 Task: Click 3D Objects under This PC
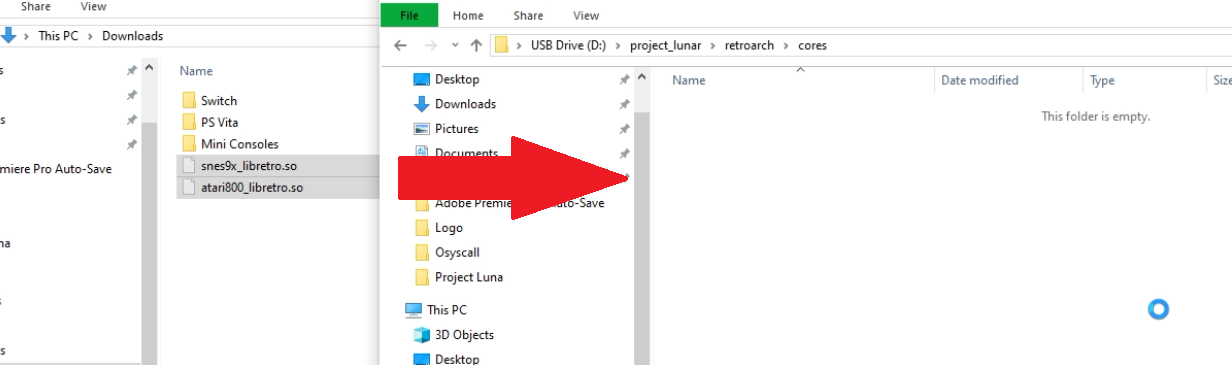[464, 335]
